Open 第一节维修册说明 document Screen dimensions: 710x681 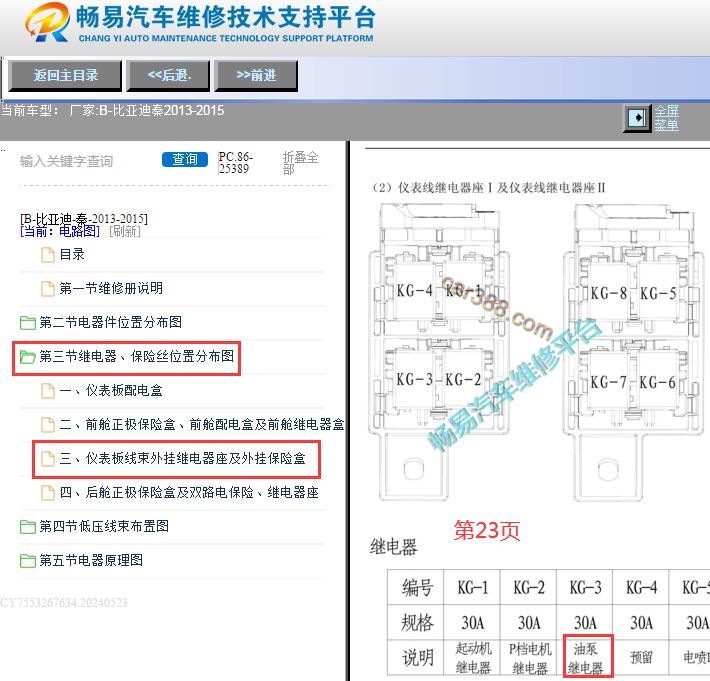[x=111, y=288]
